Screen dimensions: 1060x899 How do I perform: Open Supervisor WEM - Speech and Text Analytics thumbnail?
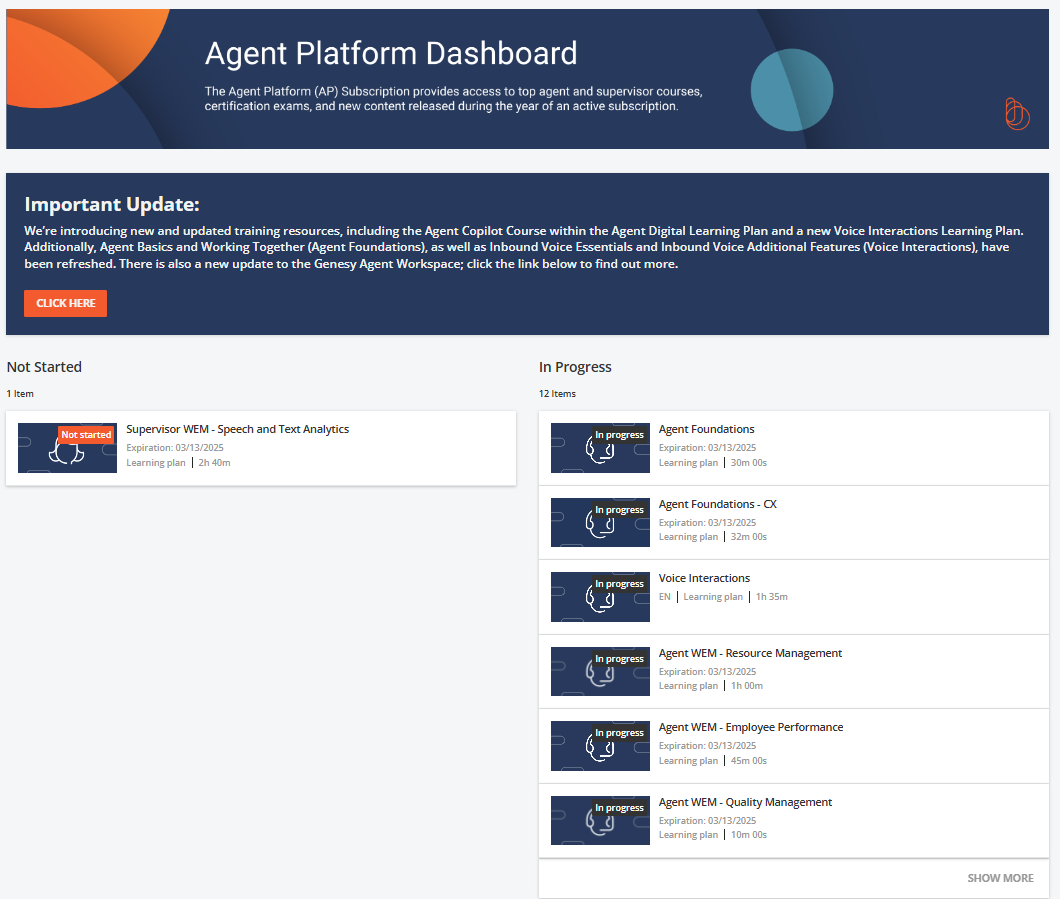pos(67,448)
